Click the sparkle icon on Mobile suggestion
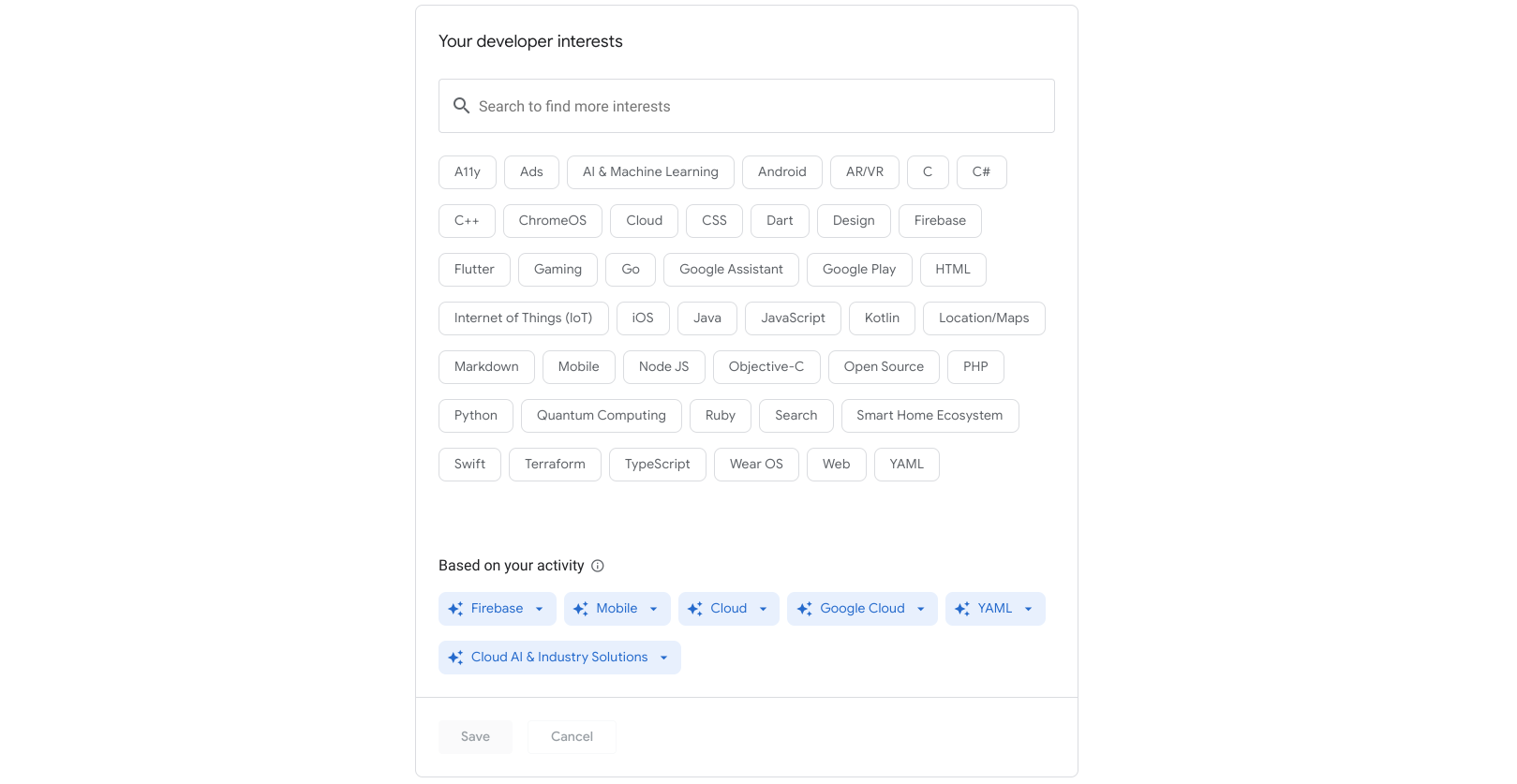 click(x=581, y=609)
